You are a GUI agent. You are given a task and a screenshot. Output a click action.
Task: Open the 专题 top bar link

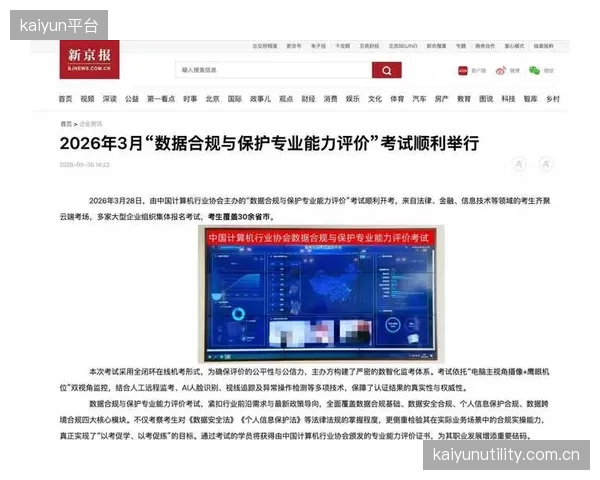pos(461,46)
